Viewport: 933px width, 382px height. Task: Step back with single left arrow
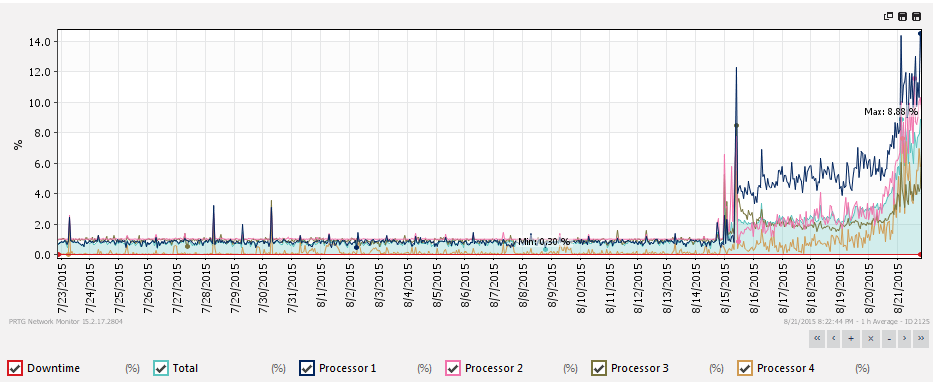point(834,339)
